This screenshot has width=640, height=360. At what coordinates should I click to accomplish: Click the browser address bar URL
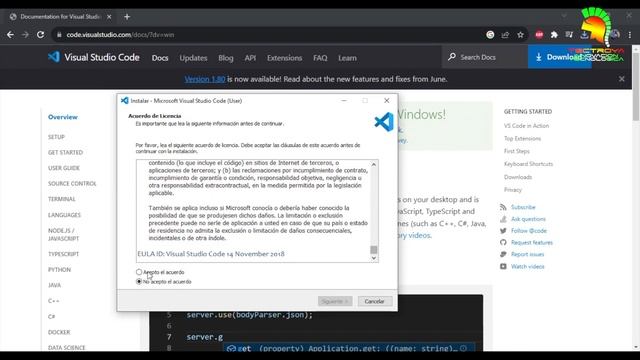click(120, 35)
